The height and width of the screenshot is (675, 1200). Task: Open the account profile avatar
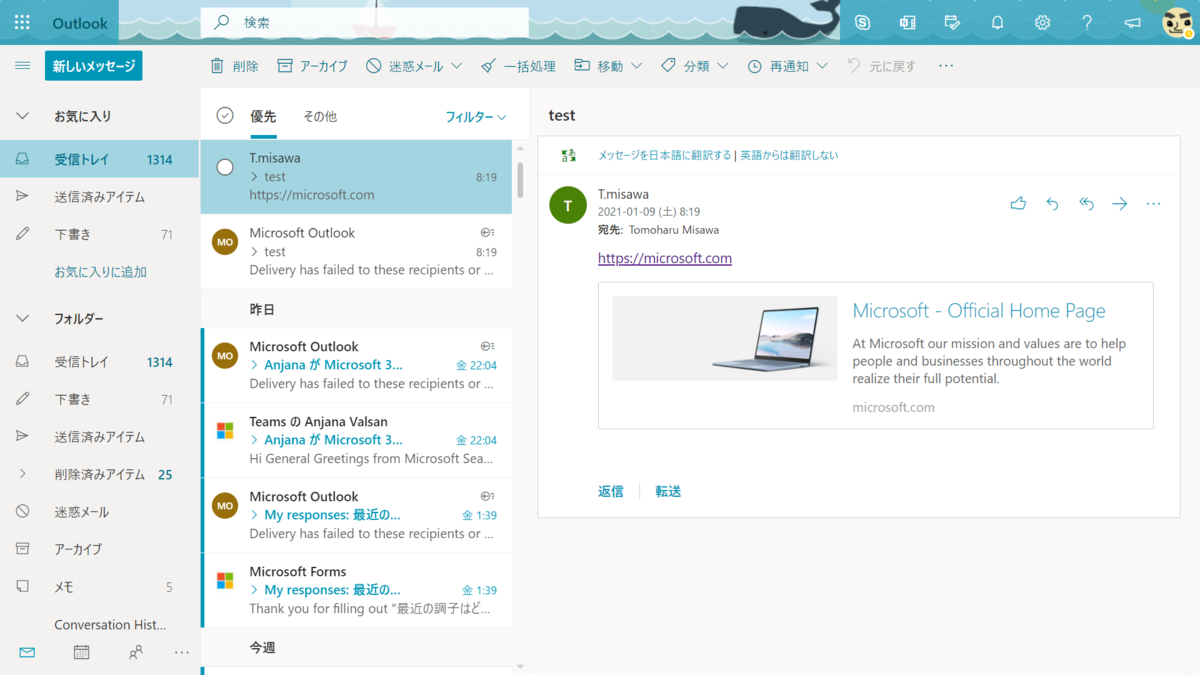click(x=1177, y=22)
